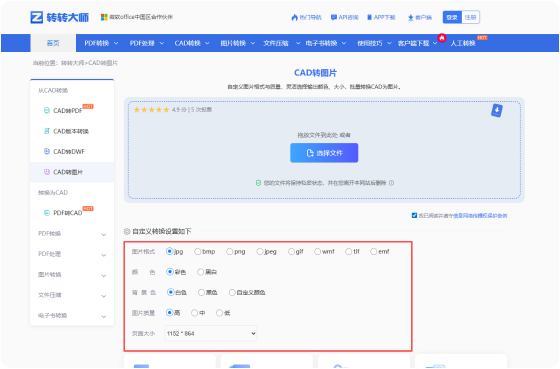Click the CAD版本转换 sidebar icon
The image size is (560, 369).
click(x=46, y=131)
